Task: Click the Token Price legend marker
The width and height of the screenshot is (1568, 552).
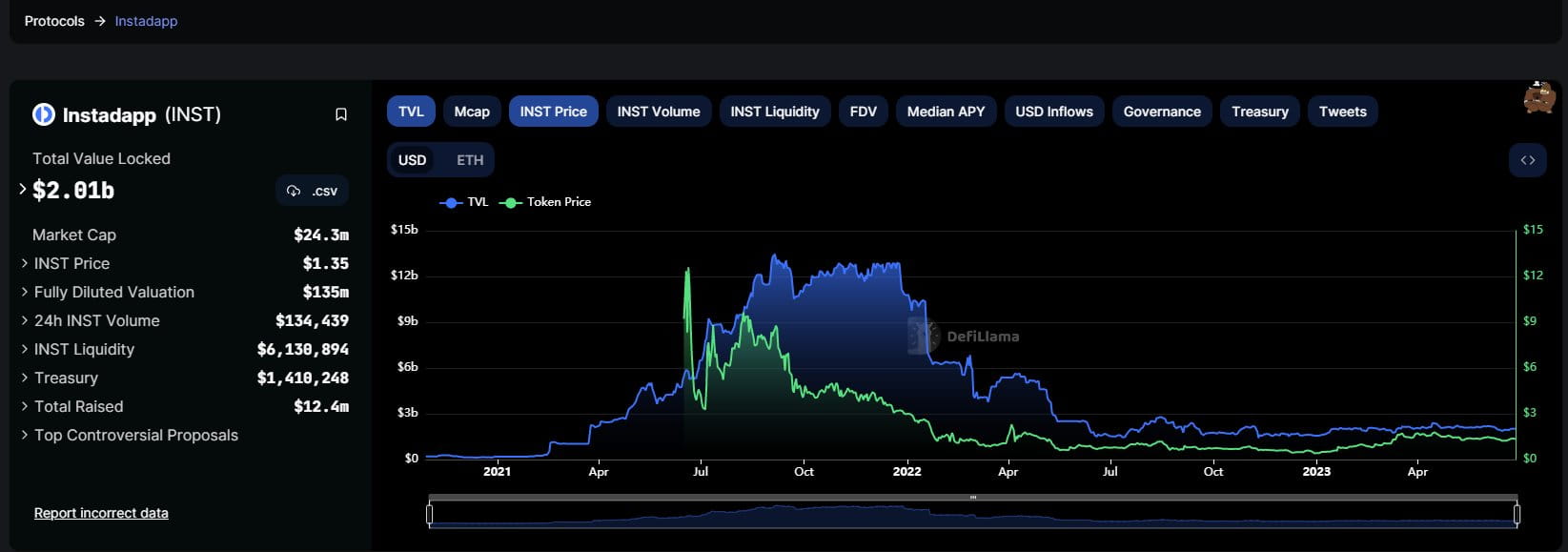Action: coord(511,202)
